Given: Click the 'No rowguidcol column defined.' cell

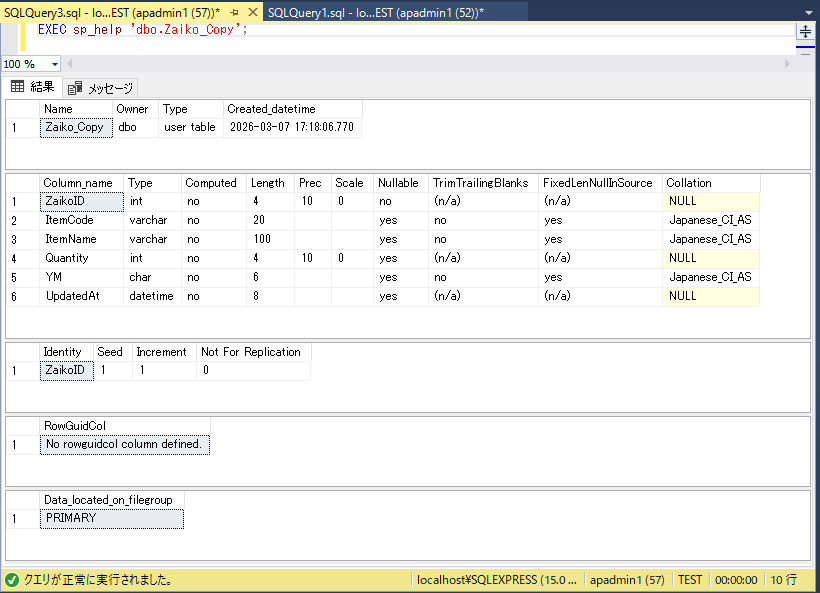Looking at the screenshot, I should [124, 444].
